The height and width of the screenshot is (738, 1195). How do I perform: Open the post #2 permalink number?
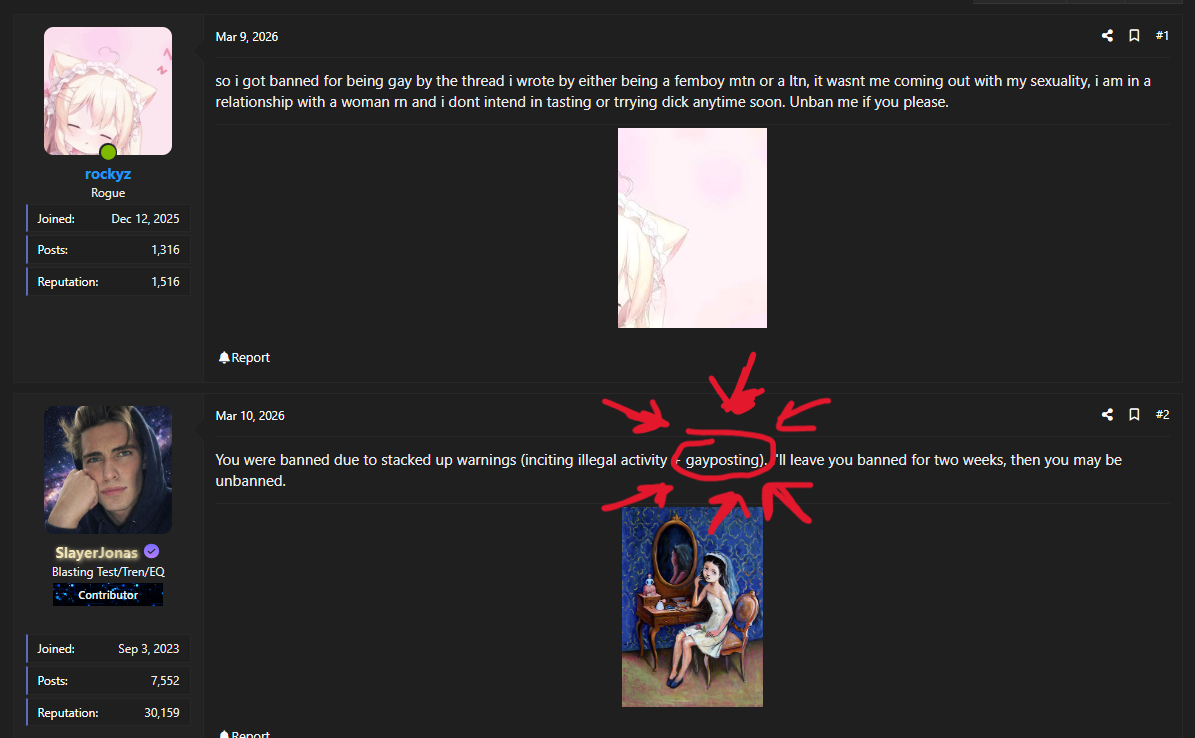[x=1162, y=415]
